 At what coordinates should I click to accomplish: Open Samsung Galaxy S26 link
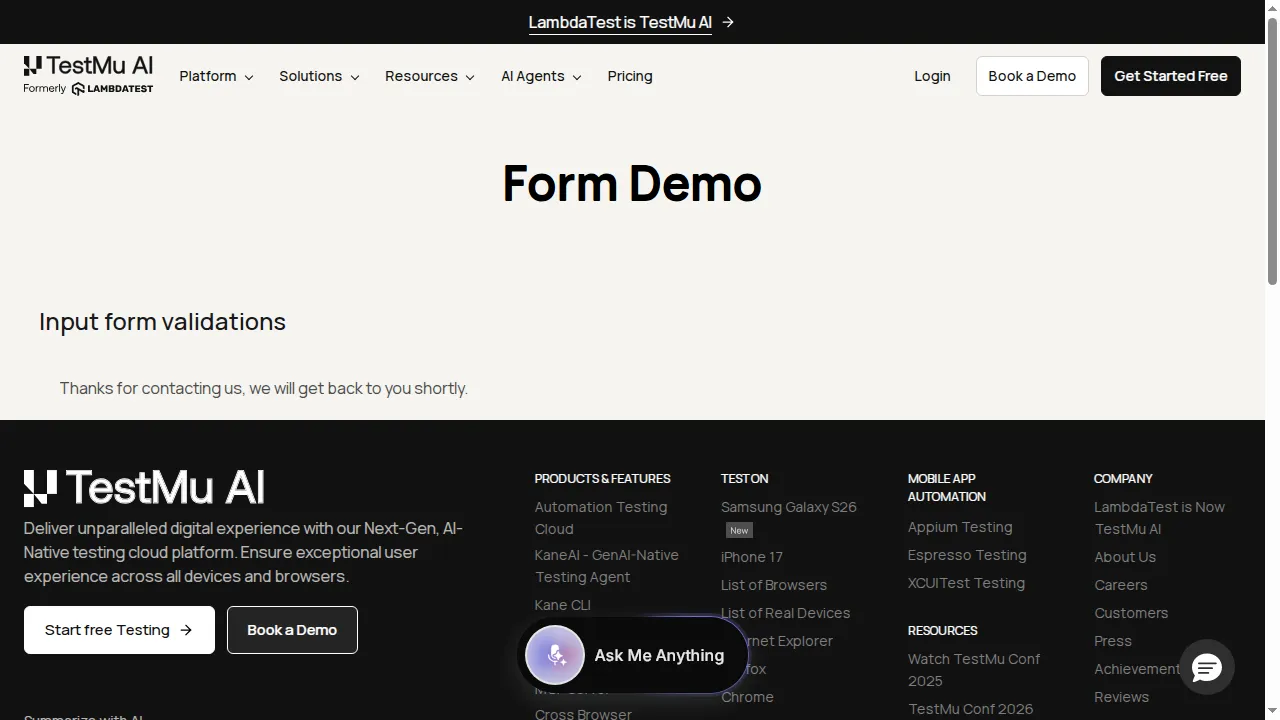point(789,507)
